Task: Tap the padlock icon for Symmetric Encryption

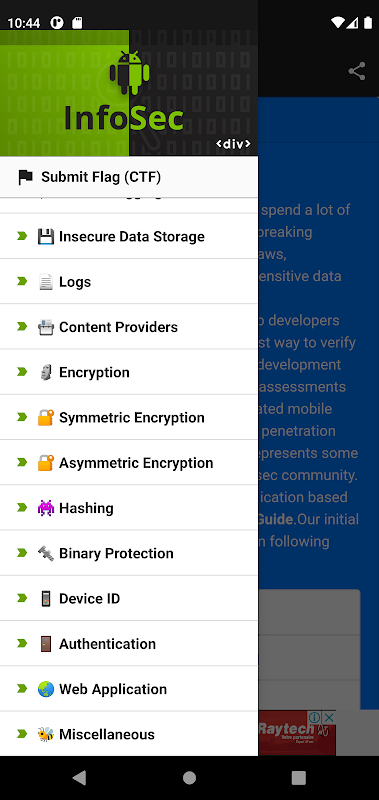Action: pyautogui.click(x=46, y=417)
